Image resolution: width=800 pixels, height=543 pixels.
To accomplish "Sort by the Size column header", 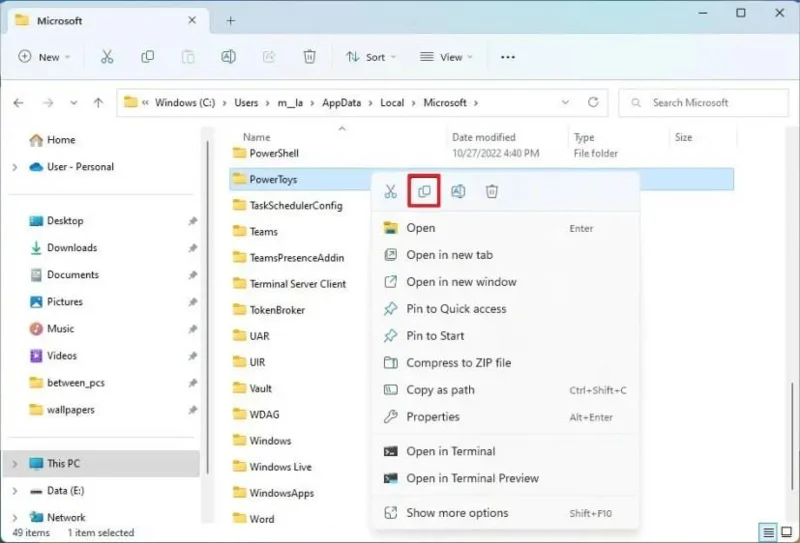I will click(683, 137).
